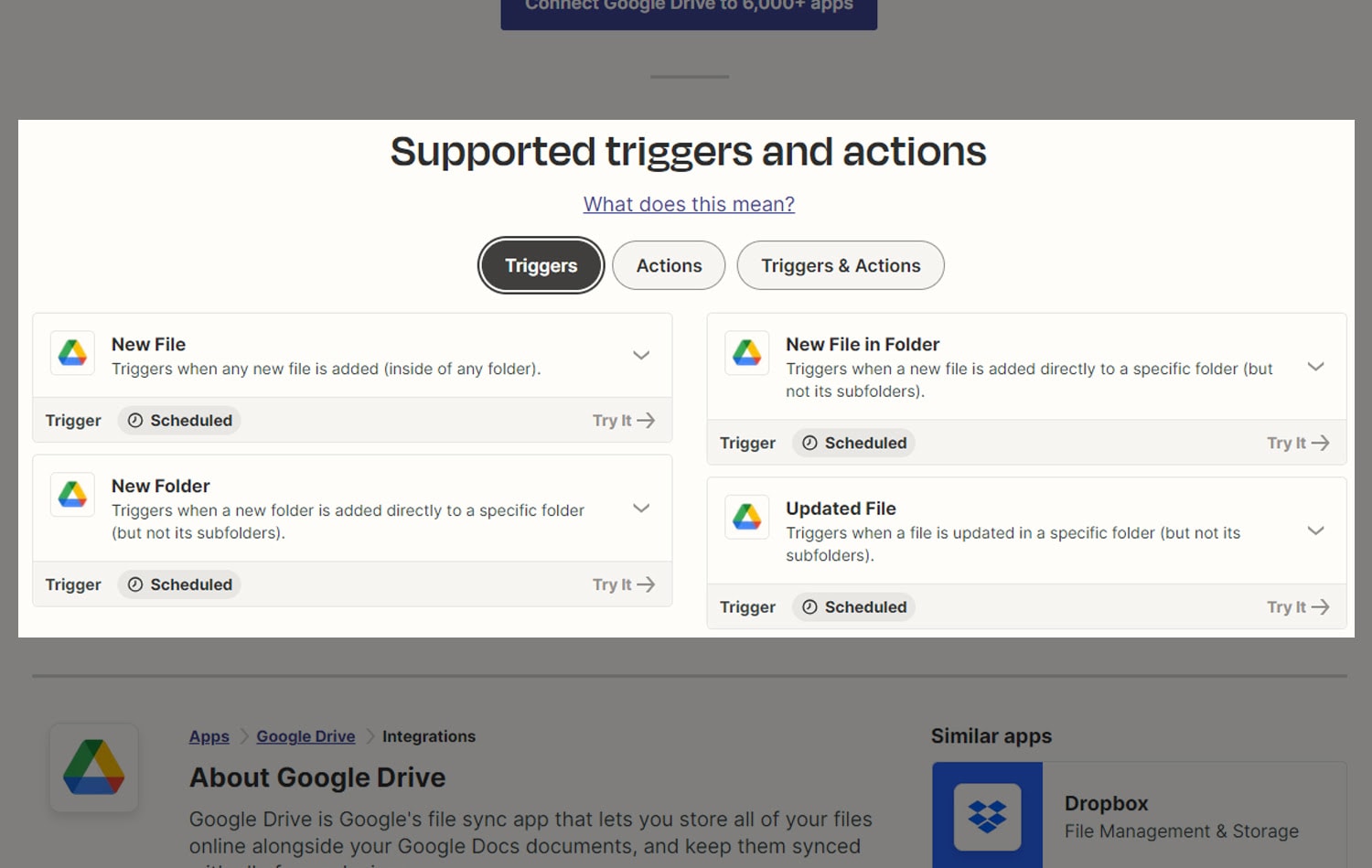Click the clock icon on New File in Folder's Scheduled badge
The width and height of the screenshot is (1372, 868).
pyautogui.click(x=810, y=443)
